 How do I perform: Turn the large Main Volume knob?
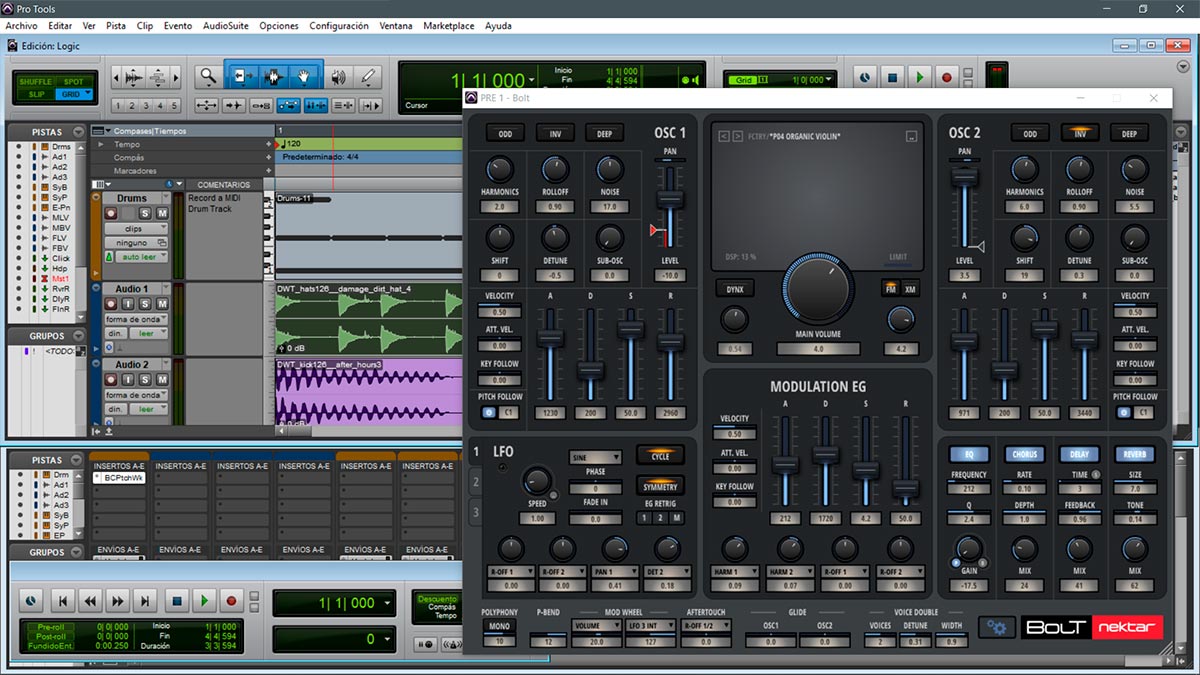(x=819, y=289)
